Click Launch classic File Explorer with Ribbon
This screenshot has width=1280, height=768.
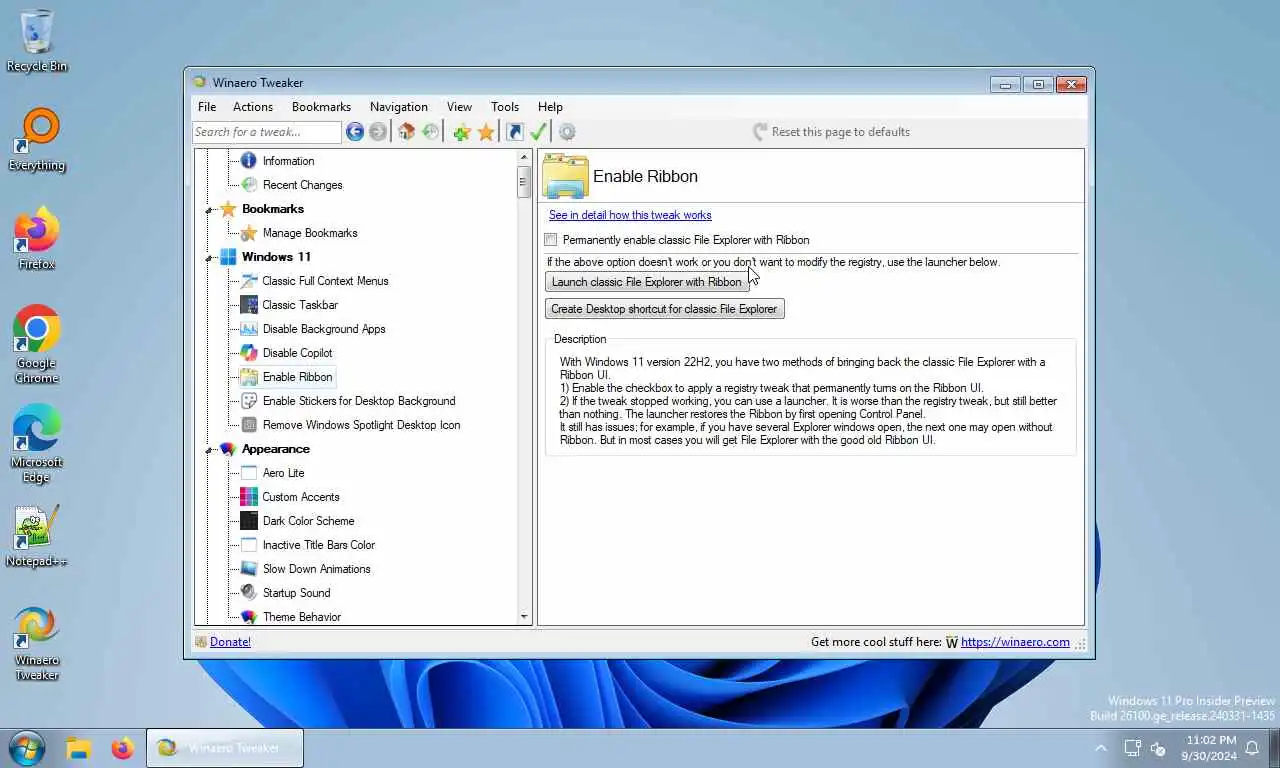[x=647, y=282]
